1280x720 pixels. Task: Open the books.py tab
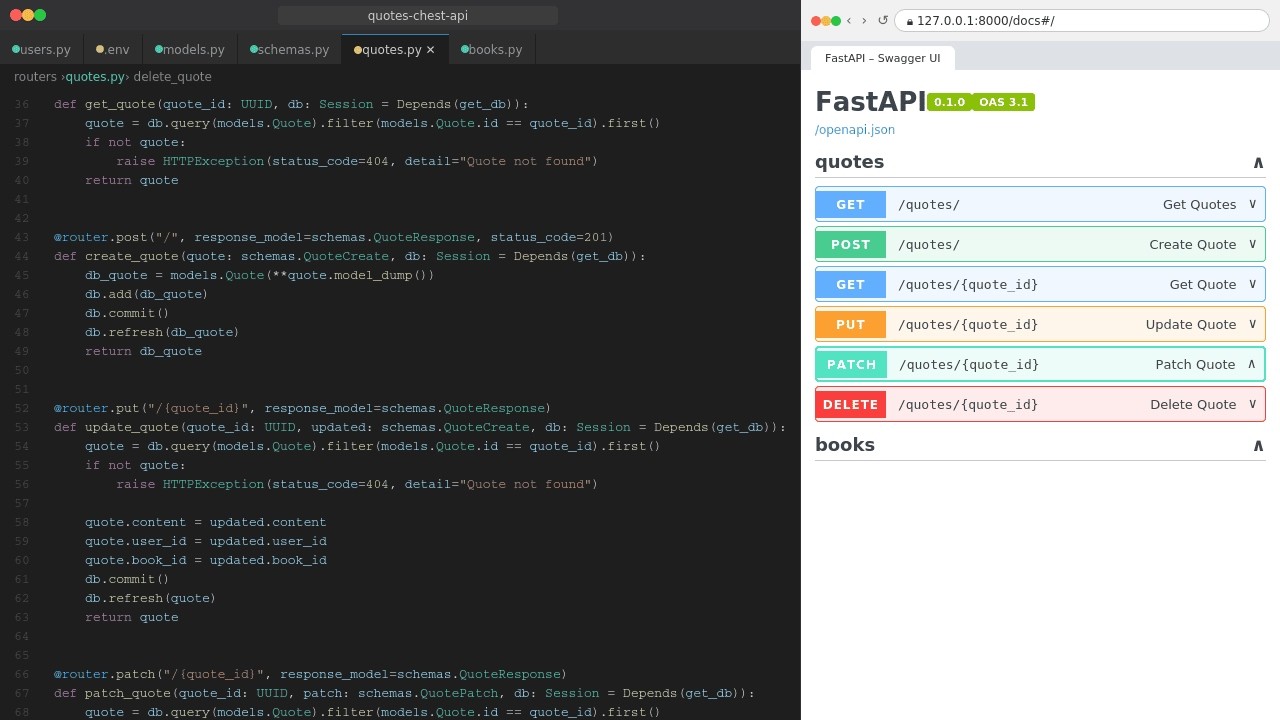[x=492, y=50]
